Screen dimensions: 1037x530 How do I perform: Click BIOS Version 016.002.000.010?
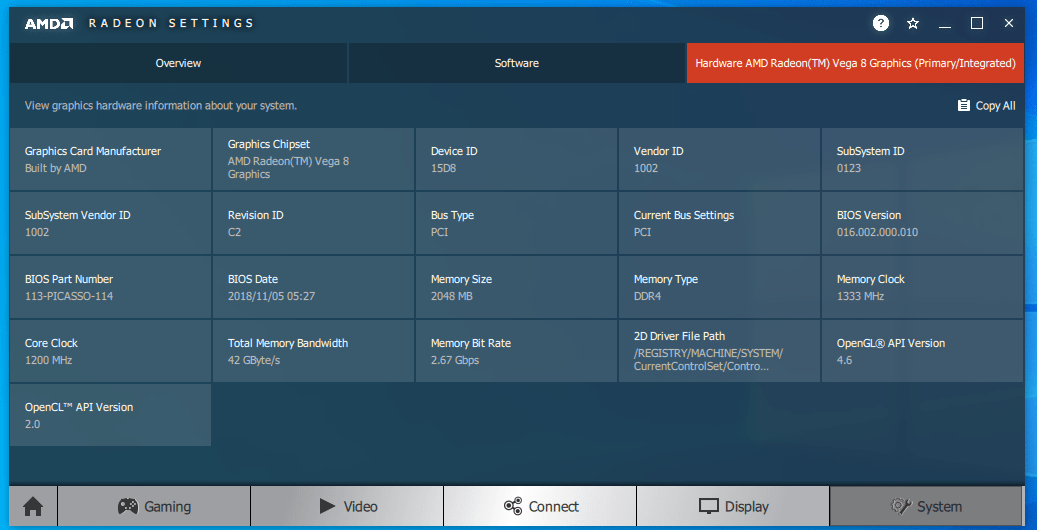click(923, 223)
